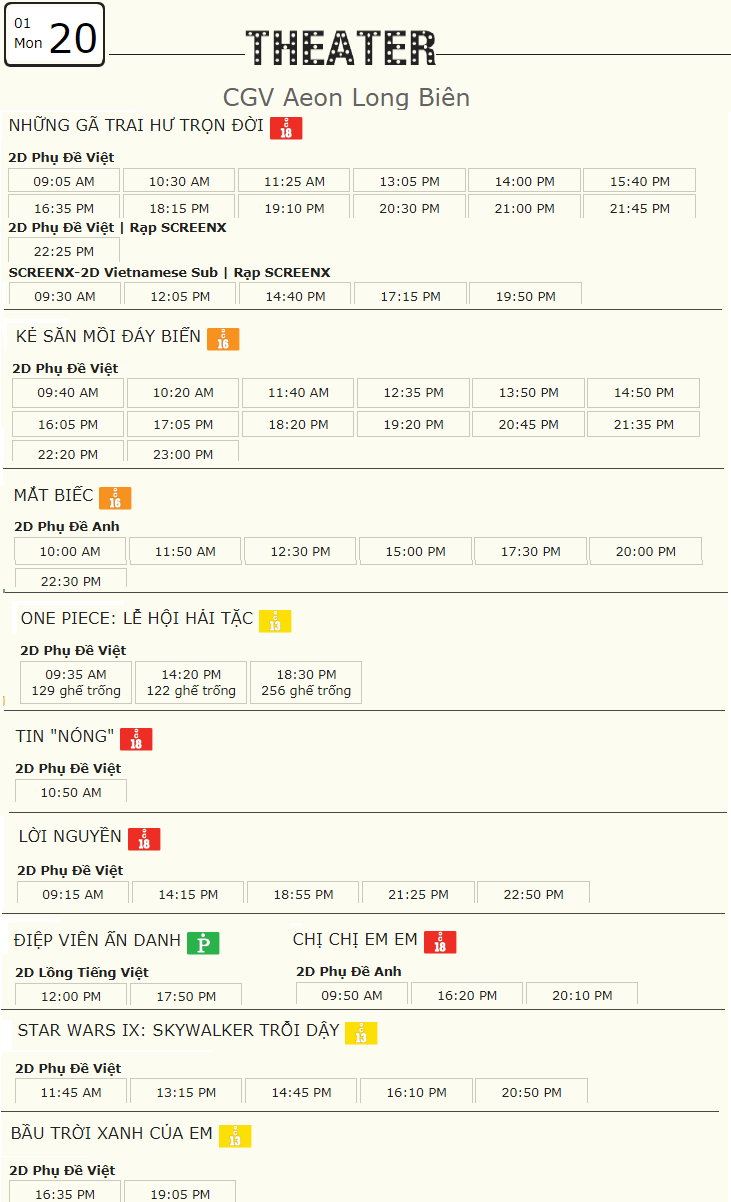This screenshot has height=1202, width=731.
Task: Choose the Star Wars IX 16:10 PM showtime
Action: [x=416, y=1092]
